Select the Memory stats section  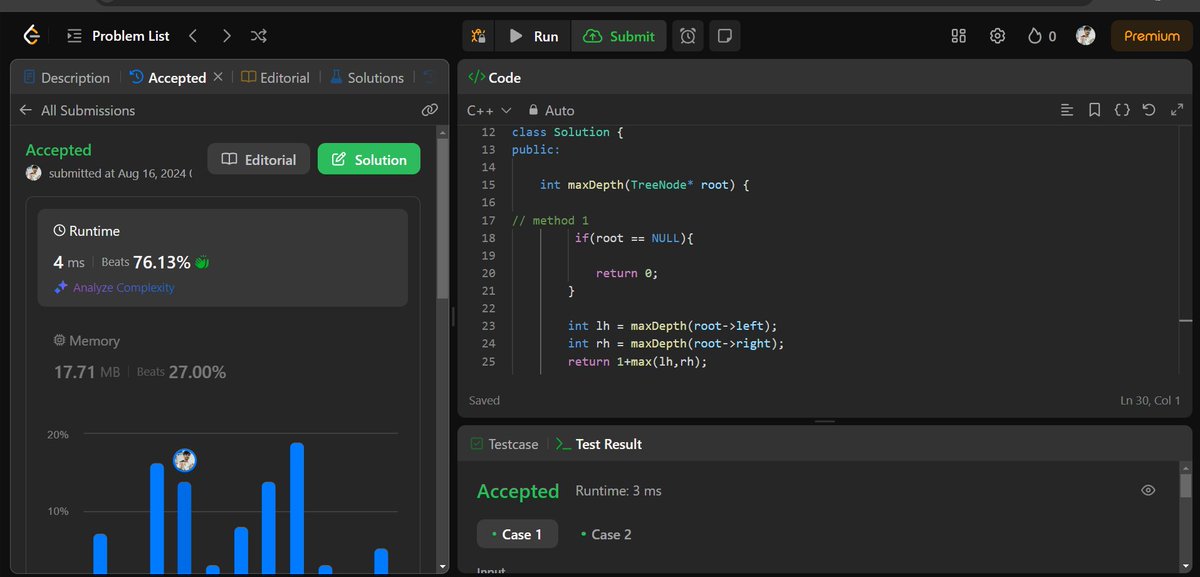point(223,356)
